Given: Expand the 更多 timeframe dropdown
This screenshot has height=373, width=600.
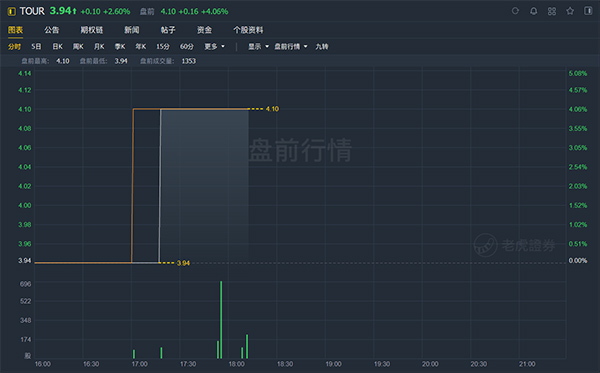Looking at the screenshot, I should click(215, 47).
